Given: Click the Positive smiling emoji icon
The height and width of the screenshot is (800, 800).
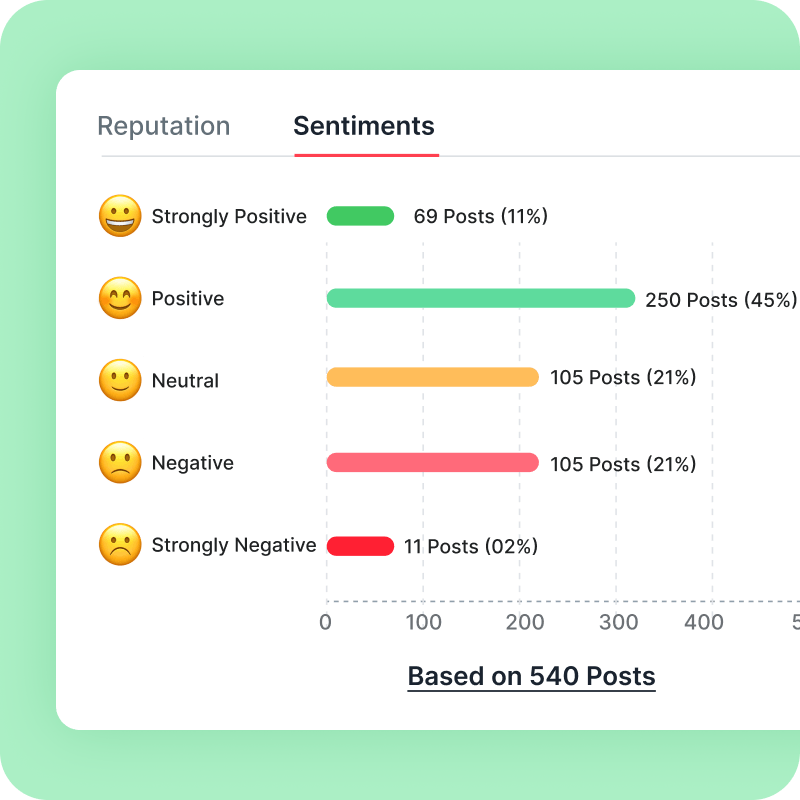Looking at the screenshot, I should pos(120,298).
